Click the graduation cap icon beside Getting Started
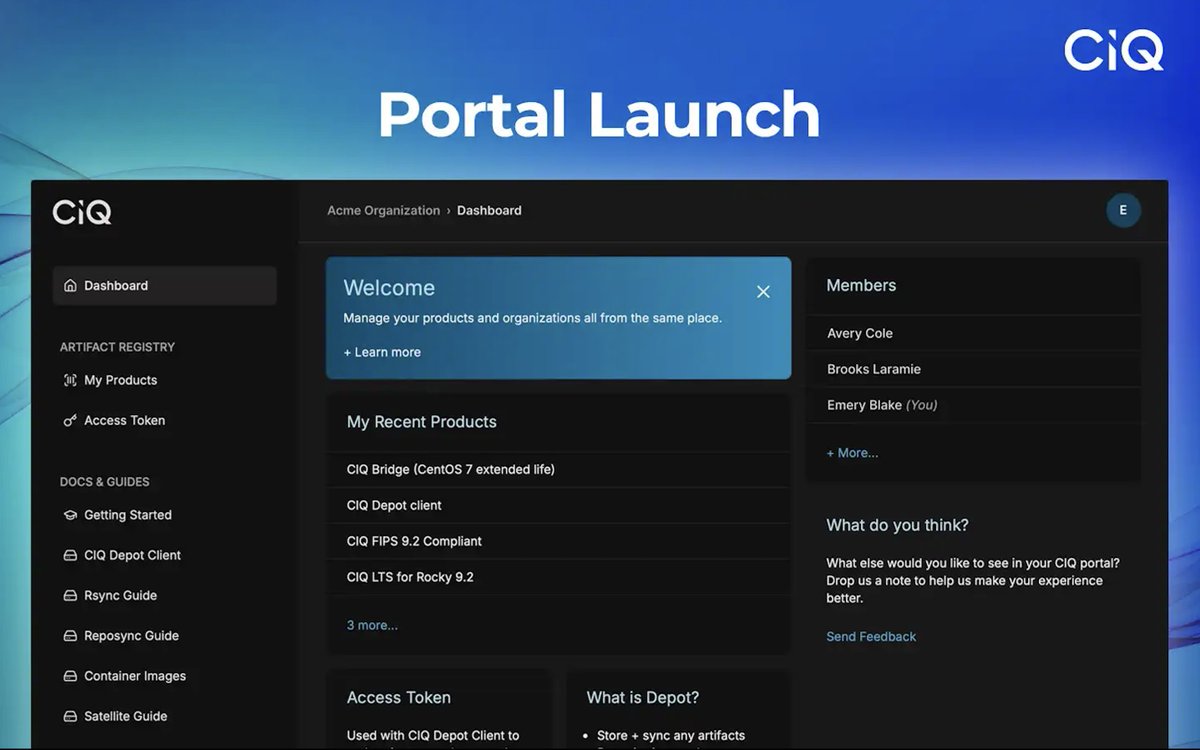The image size is (1200, 750). tap(70, 515)
